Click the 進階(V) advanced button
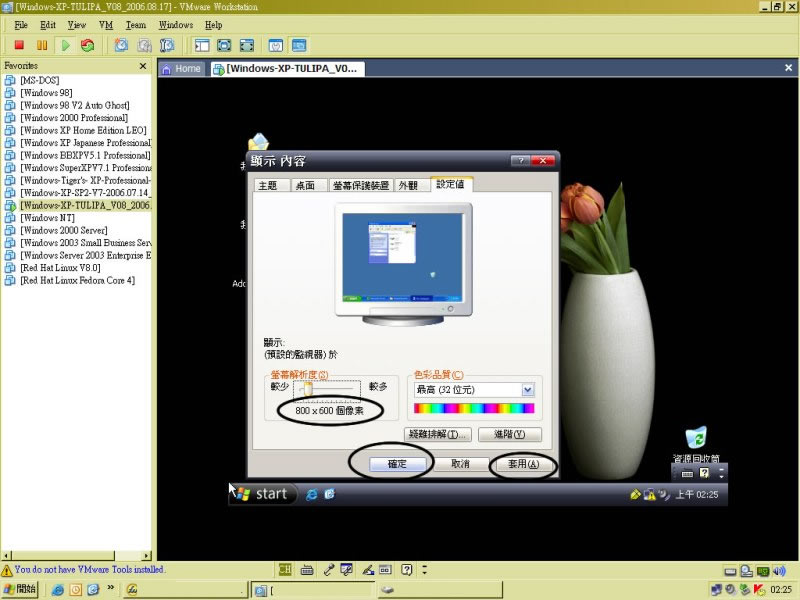800x600 pixels. click(510, 434)
